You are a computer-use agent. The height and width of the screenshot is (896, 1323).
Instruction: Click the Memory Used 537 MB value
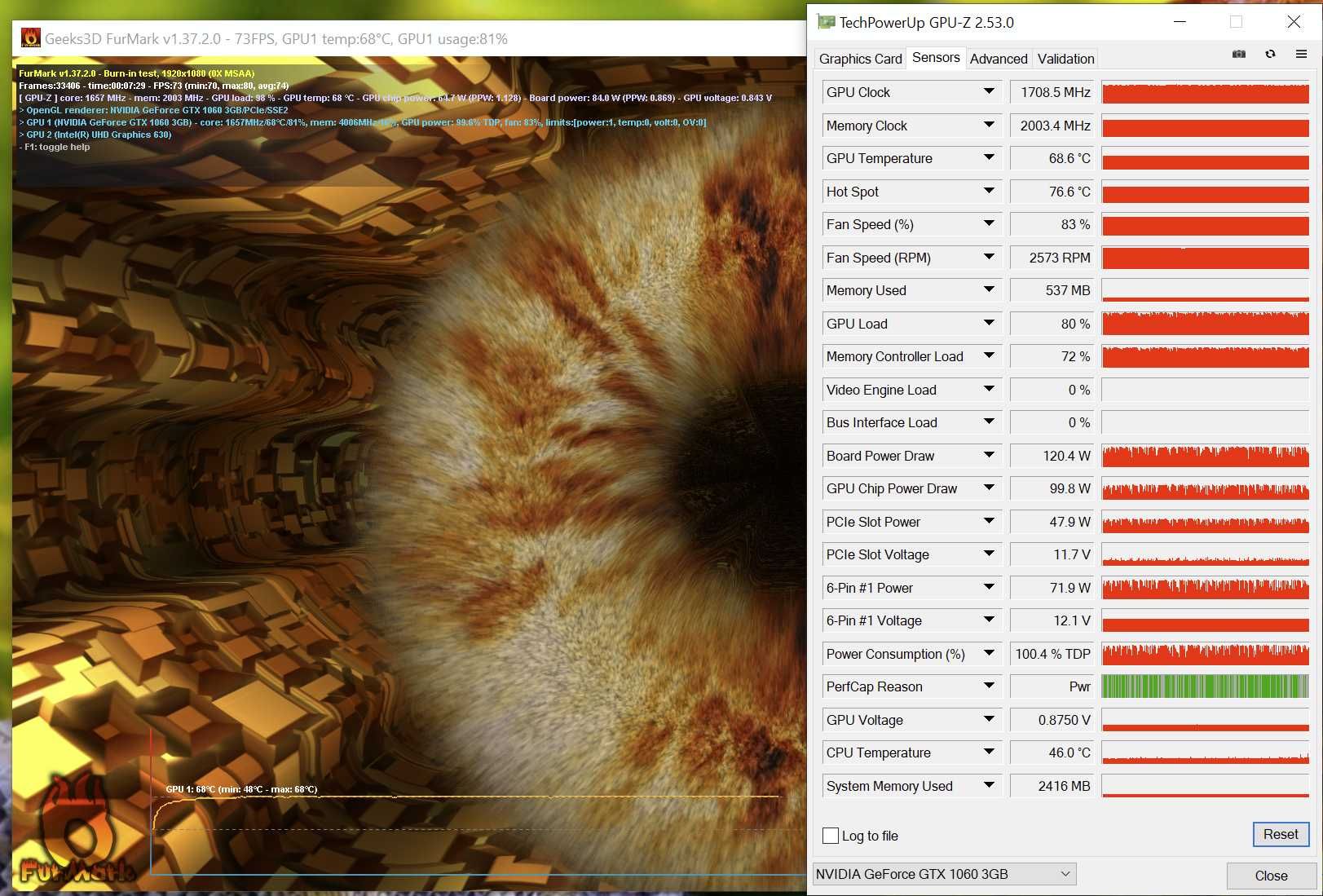point(1053,290)
